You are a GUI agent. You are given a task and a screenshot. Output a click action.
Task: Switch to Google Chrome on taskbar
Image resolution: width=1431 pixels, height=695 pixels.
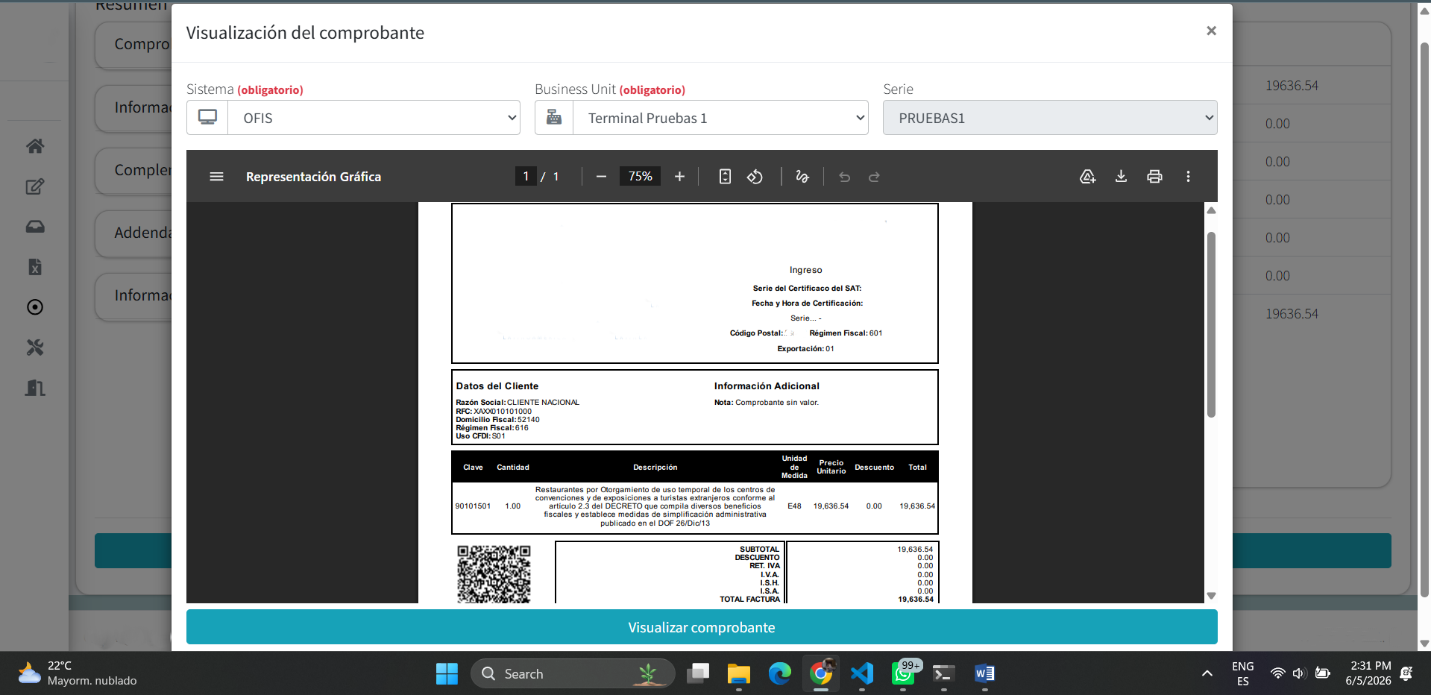pyautogui.click(x=821, y=673)
